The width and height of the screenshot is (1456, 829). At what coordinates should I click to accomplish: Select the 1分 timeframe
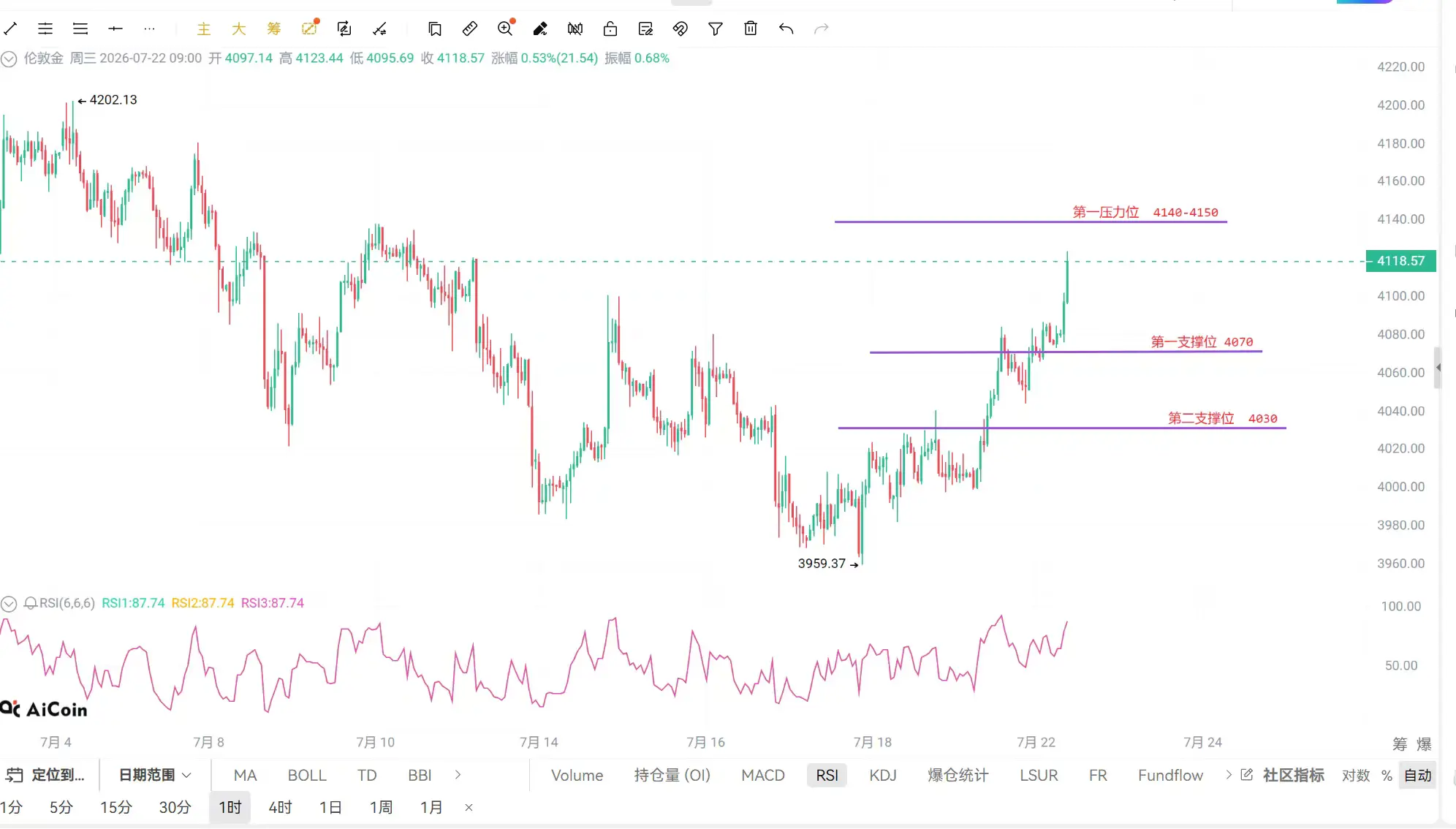point(12,807)
